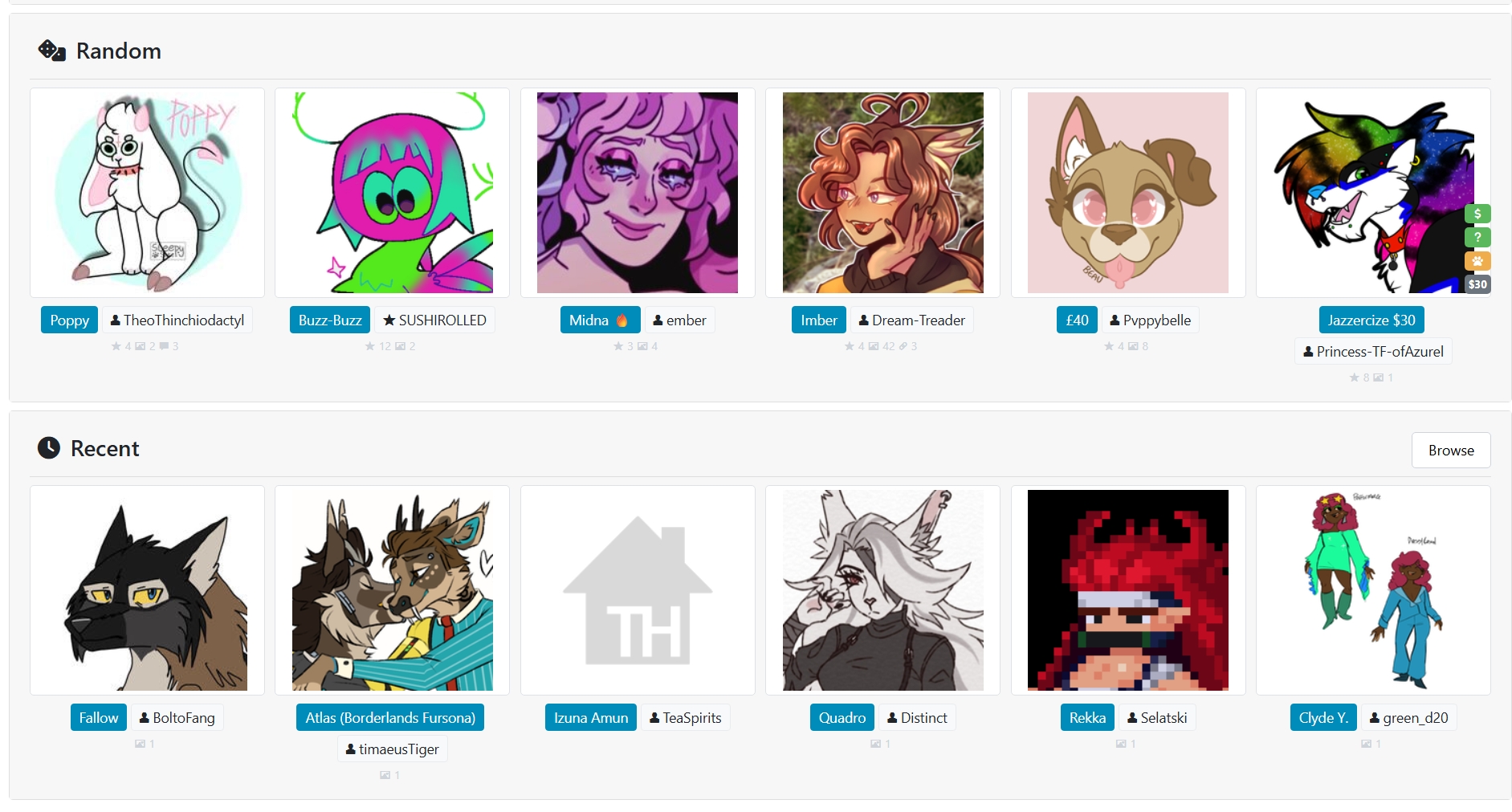This screenshot has height=812, width=1512.
Task: Click the clock icon beside Recent
Action: pos(49,448)
